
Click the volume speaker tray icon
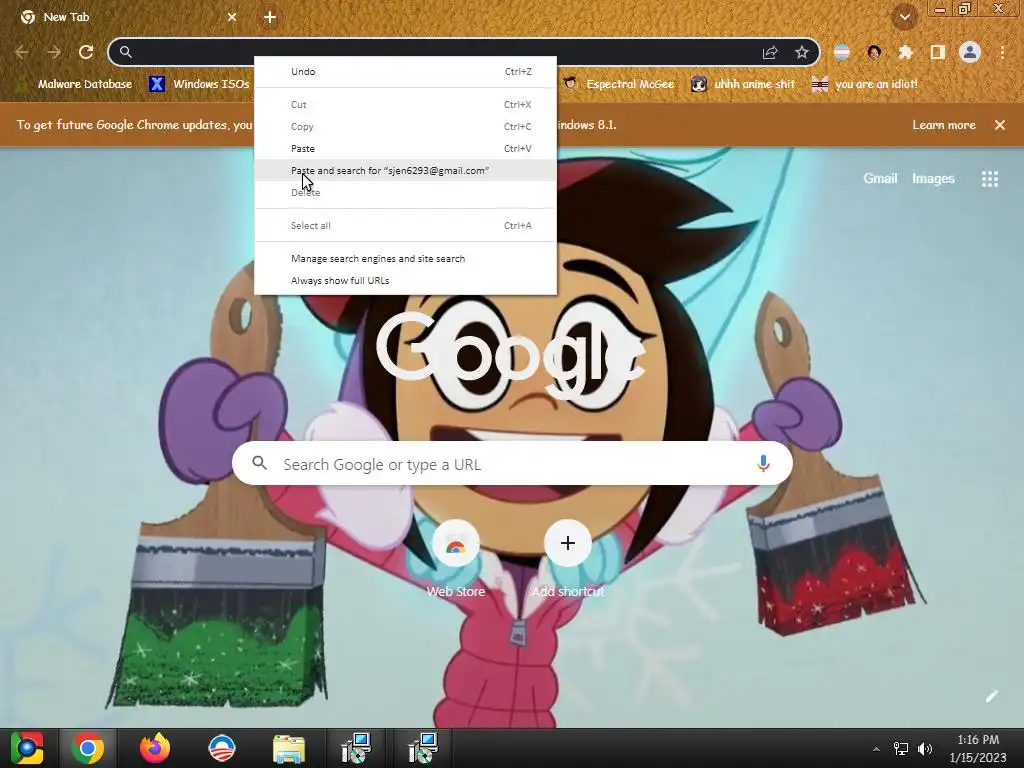pyautogui.click(x=925, y=749)
